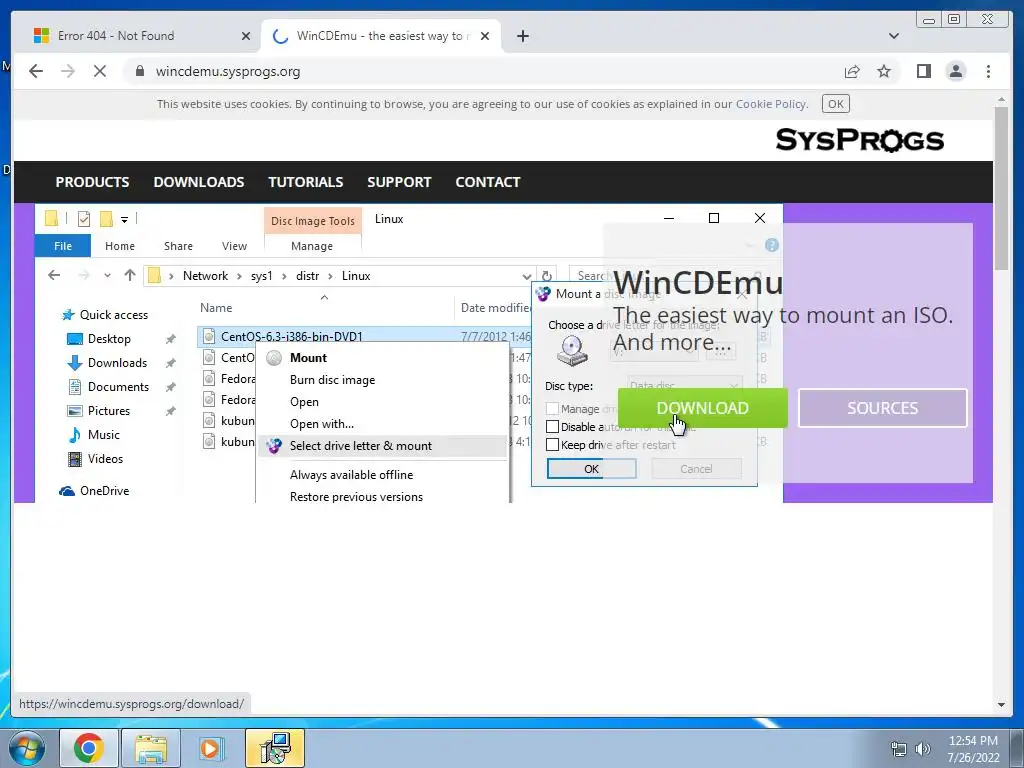Open the PRODUCTS menu on the site
Screen dimensions: 1024x768
click(x=92, y=182)
